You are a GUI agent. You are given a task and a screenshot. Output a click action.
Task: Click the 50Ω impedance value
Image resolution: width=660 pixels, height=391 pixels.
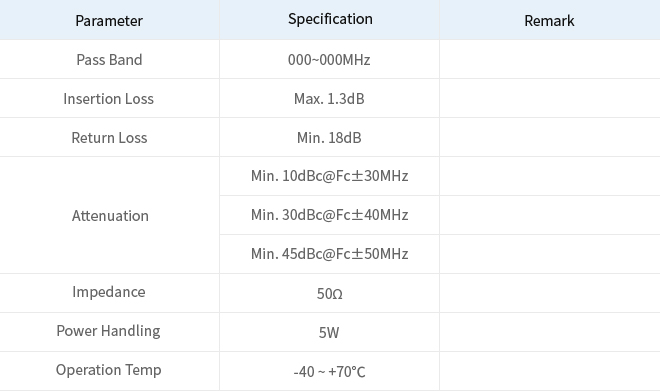[x=330, y=293]
